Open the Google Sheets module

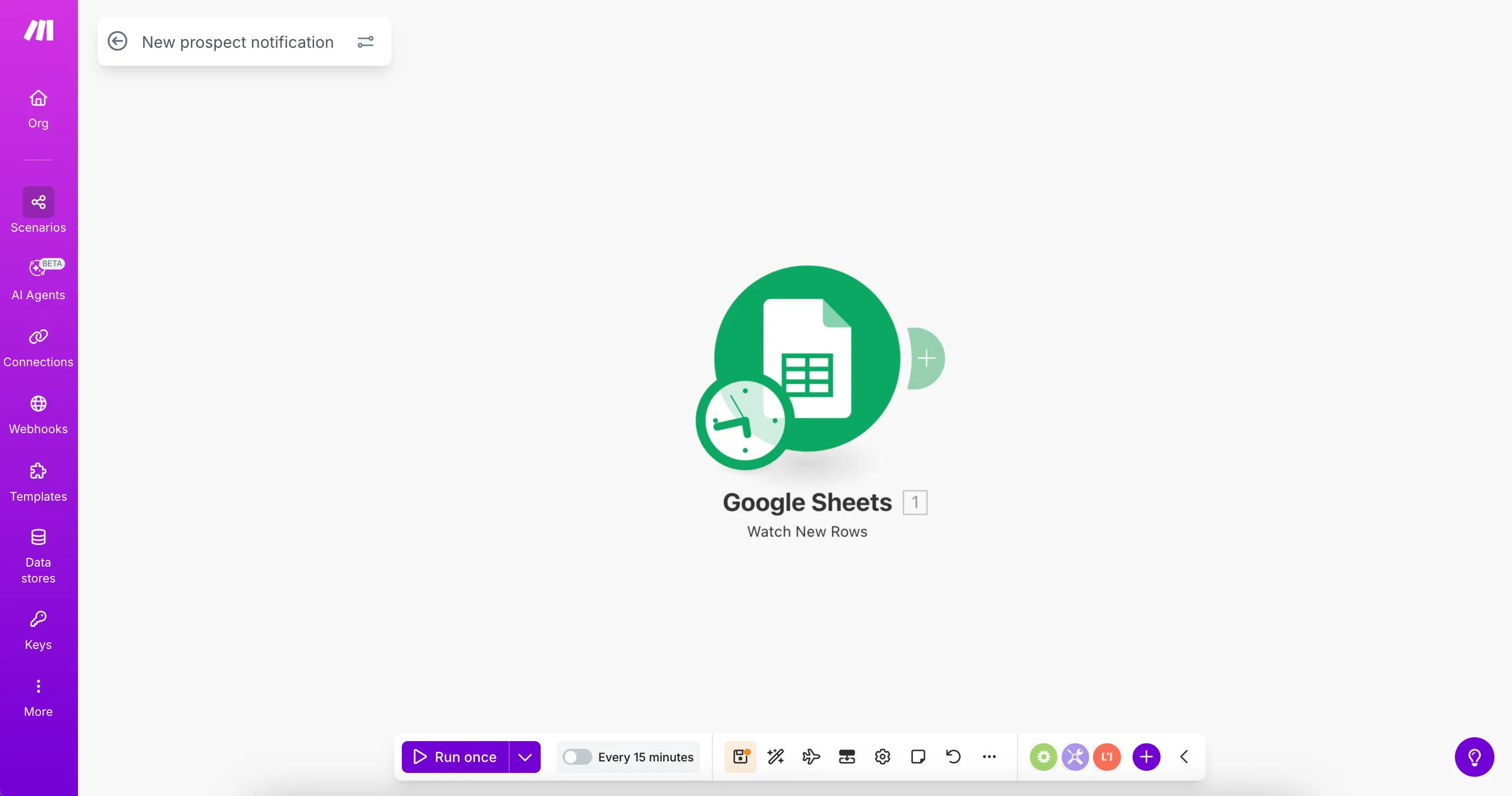[x=807, y=358]
